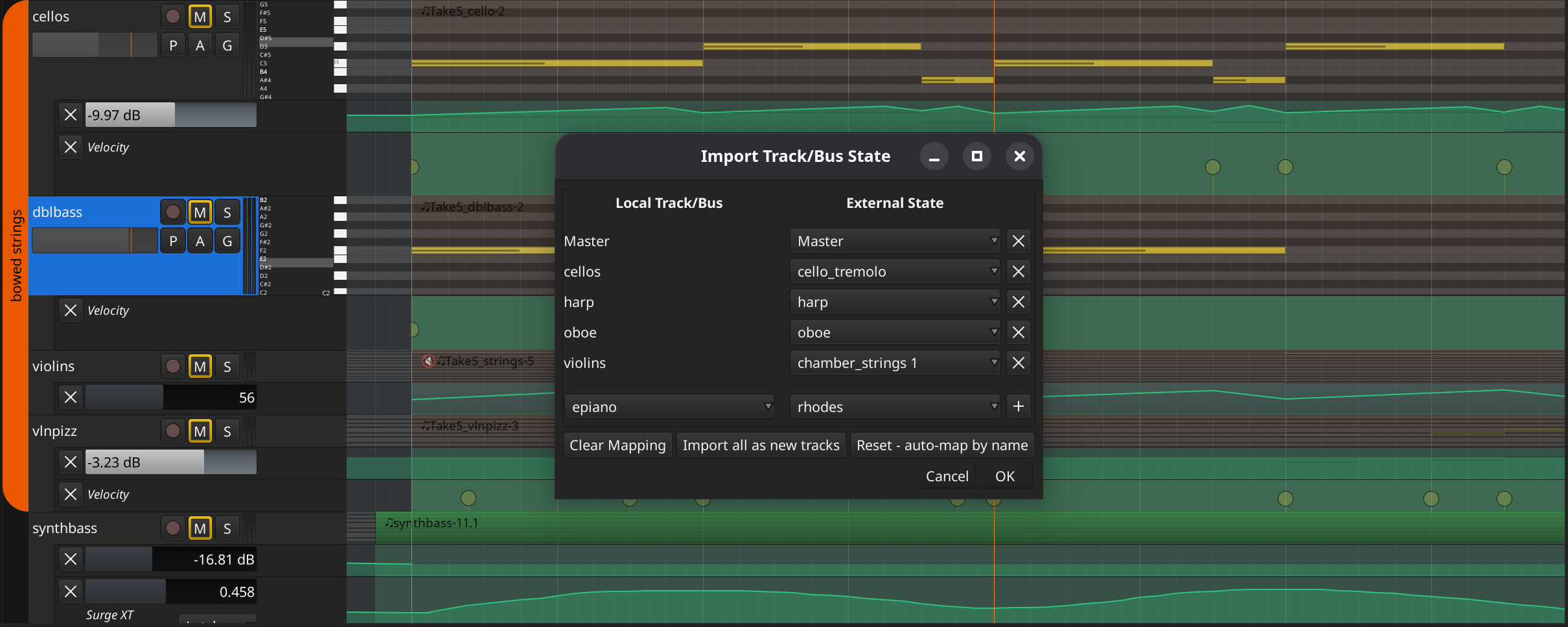Unmute the synthbass track
This screenshot has height=627, width=1568.
click(200, 528)
